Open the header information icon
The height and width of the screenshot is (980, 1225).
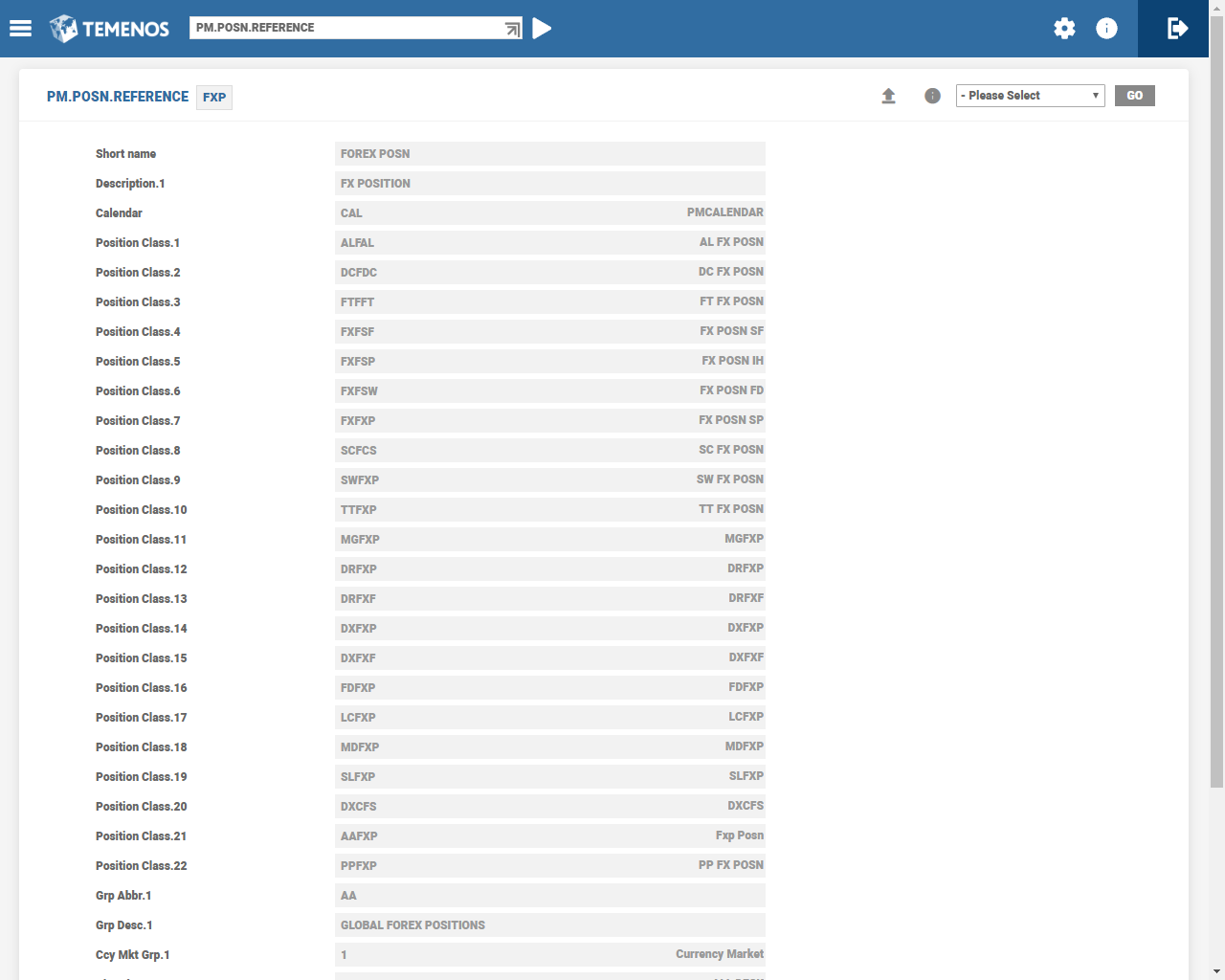point(1106,29)
